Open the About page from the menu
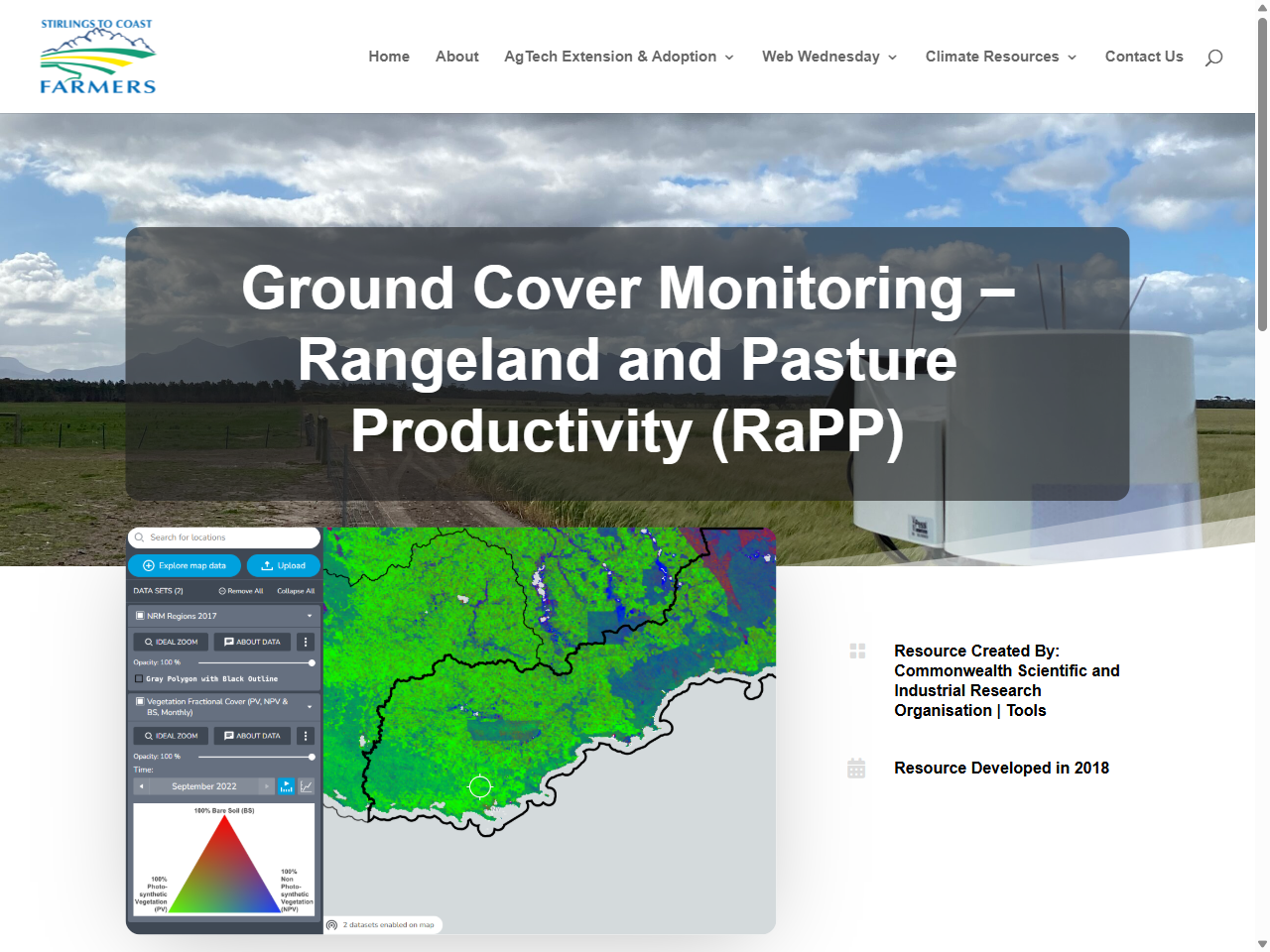 pos(457,57)
